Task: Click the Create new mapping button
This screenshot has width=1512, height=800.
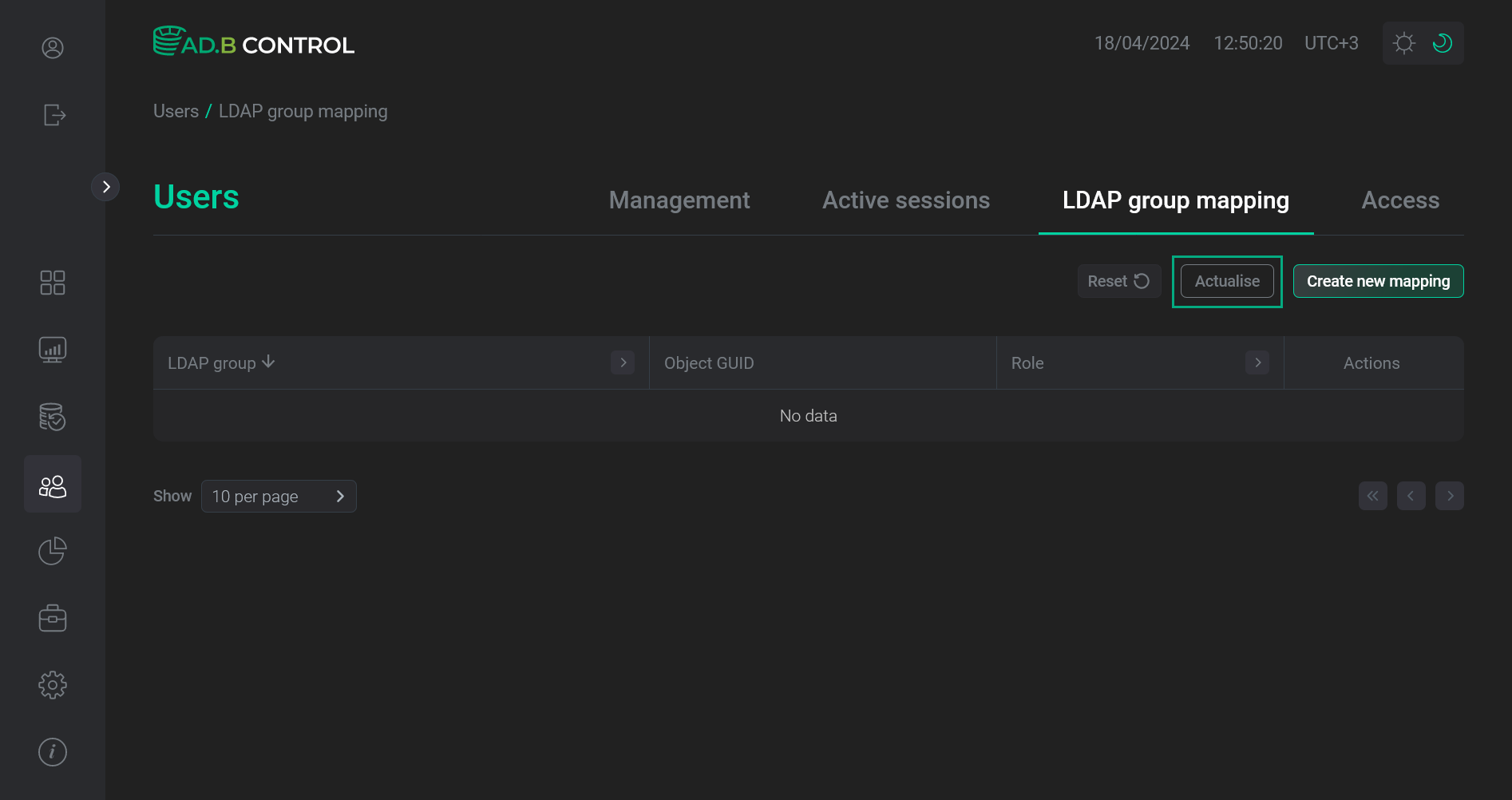Action: tap(1378, 280)
